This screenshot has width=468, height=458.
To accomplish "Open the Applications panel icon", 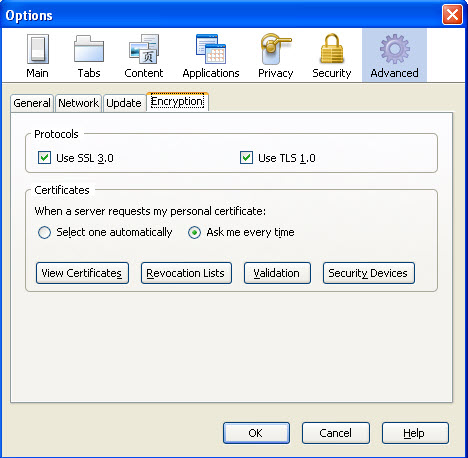I will click(x=211, y=49).
